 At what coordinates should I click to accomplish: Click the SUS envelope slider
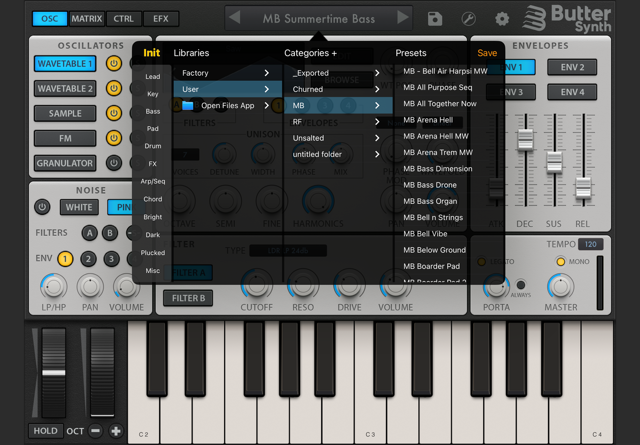(x=554, y=162)
